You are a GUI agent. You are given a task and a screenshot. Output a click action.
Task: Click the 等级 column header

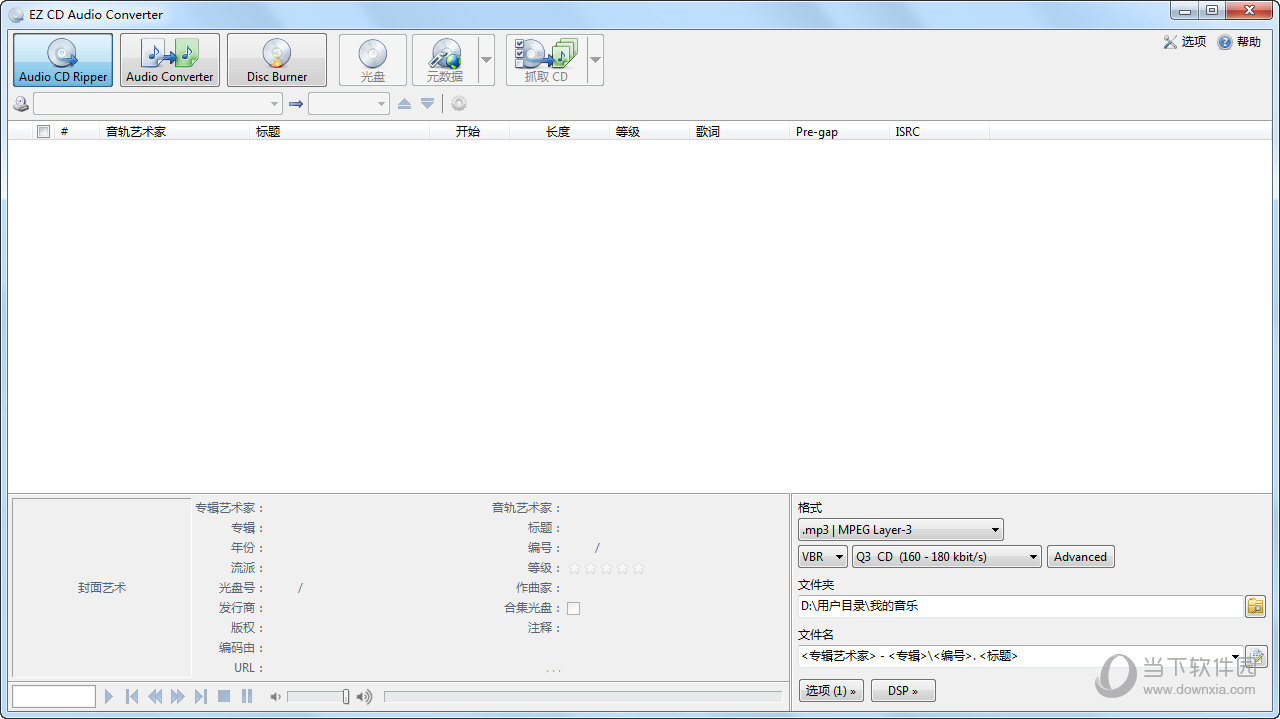(649, 132)
